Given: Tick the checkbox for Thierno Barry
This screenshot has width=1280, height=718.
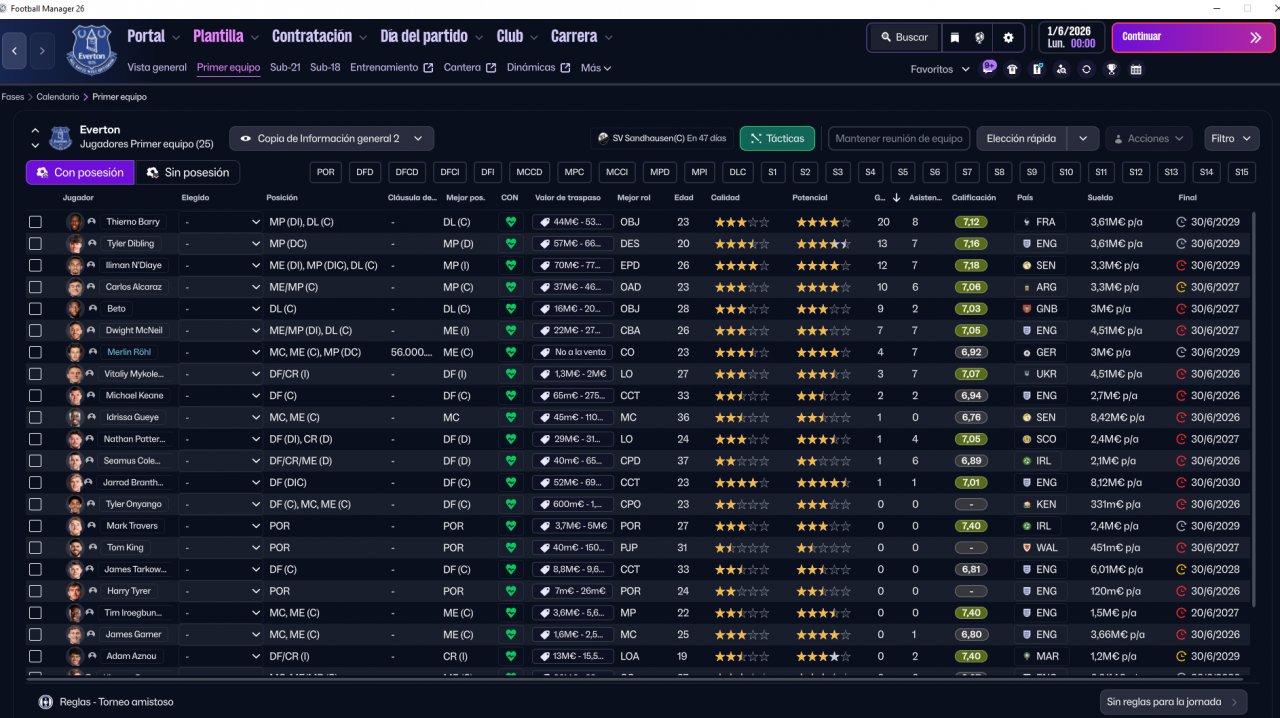Looking at the screenshot, I should [x=36, y=222].
